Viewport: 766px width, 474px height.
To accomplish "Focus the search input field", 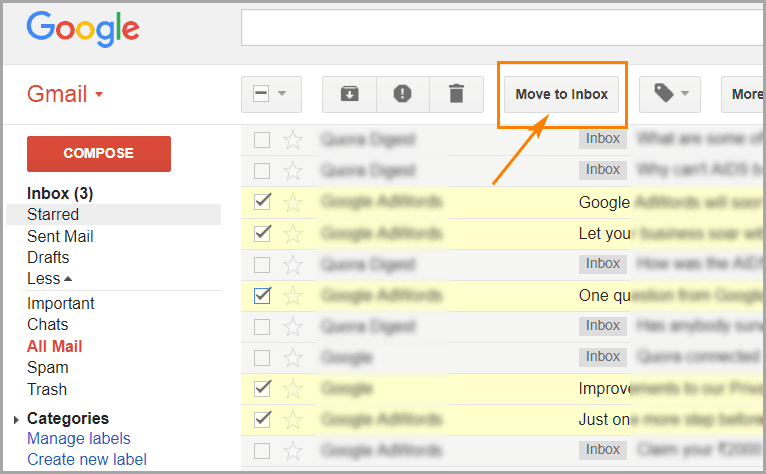I will click(x=503, y=28).
